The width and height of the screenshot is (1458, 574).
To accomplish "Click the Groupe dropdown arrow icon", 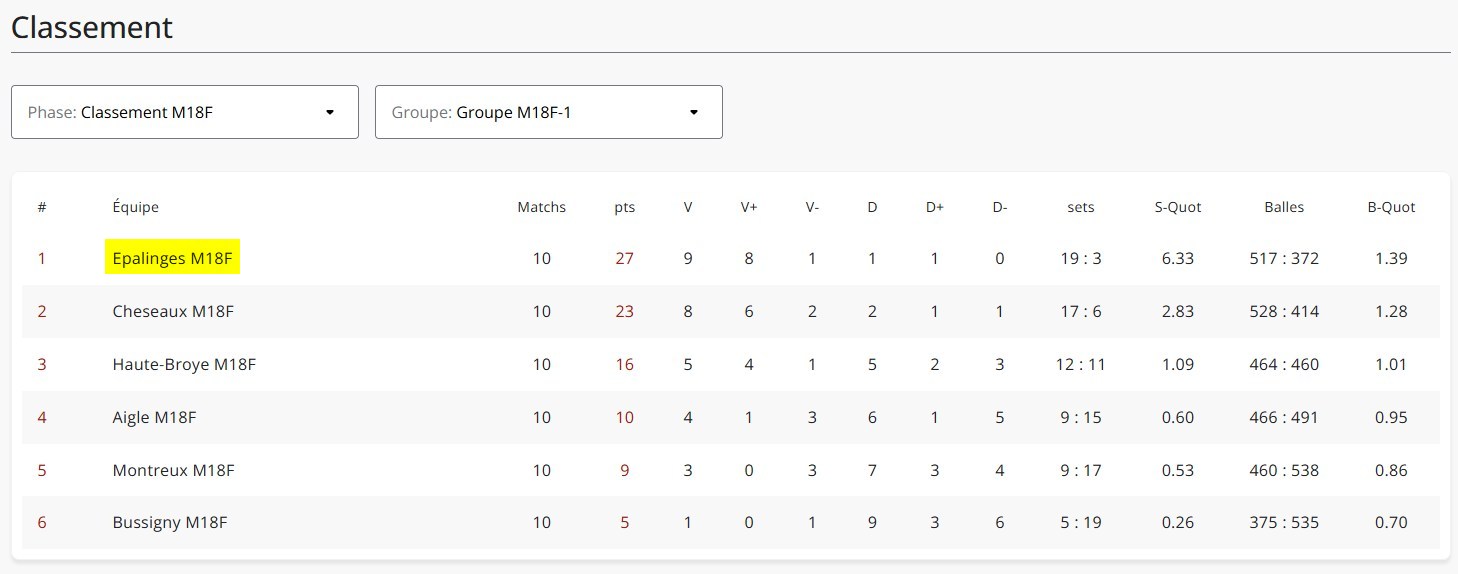I will pos(694,112).
